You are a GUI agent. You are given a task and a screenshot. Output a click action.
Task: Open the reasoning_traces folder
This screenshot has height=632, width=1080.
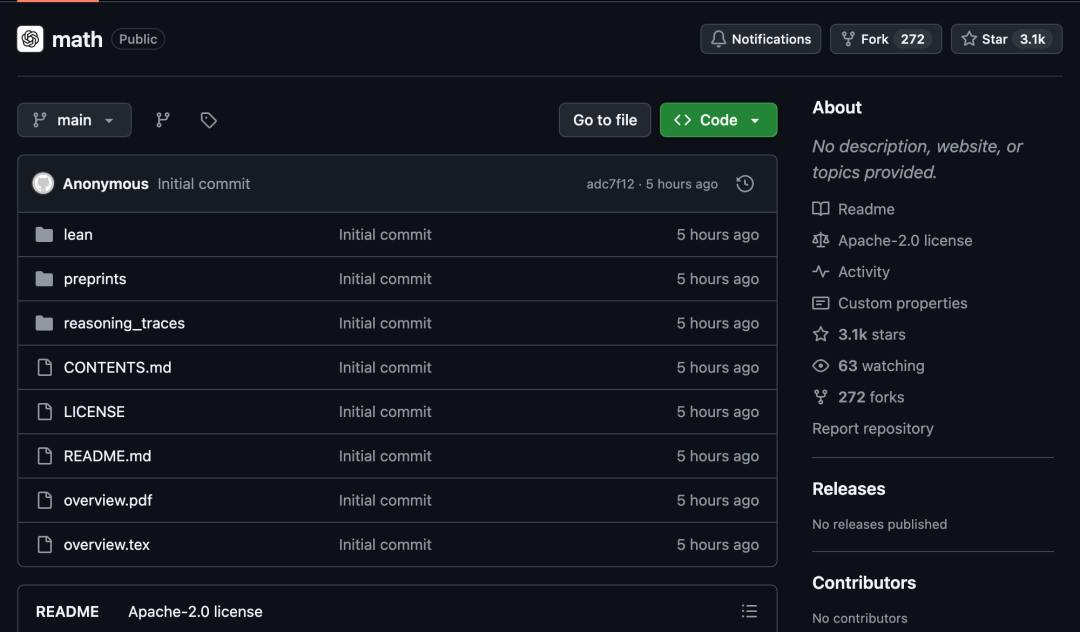[124, 323]
